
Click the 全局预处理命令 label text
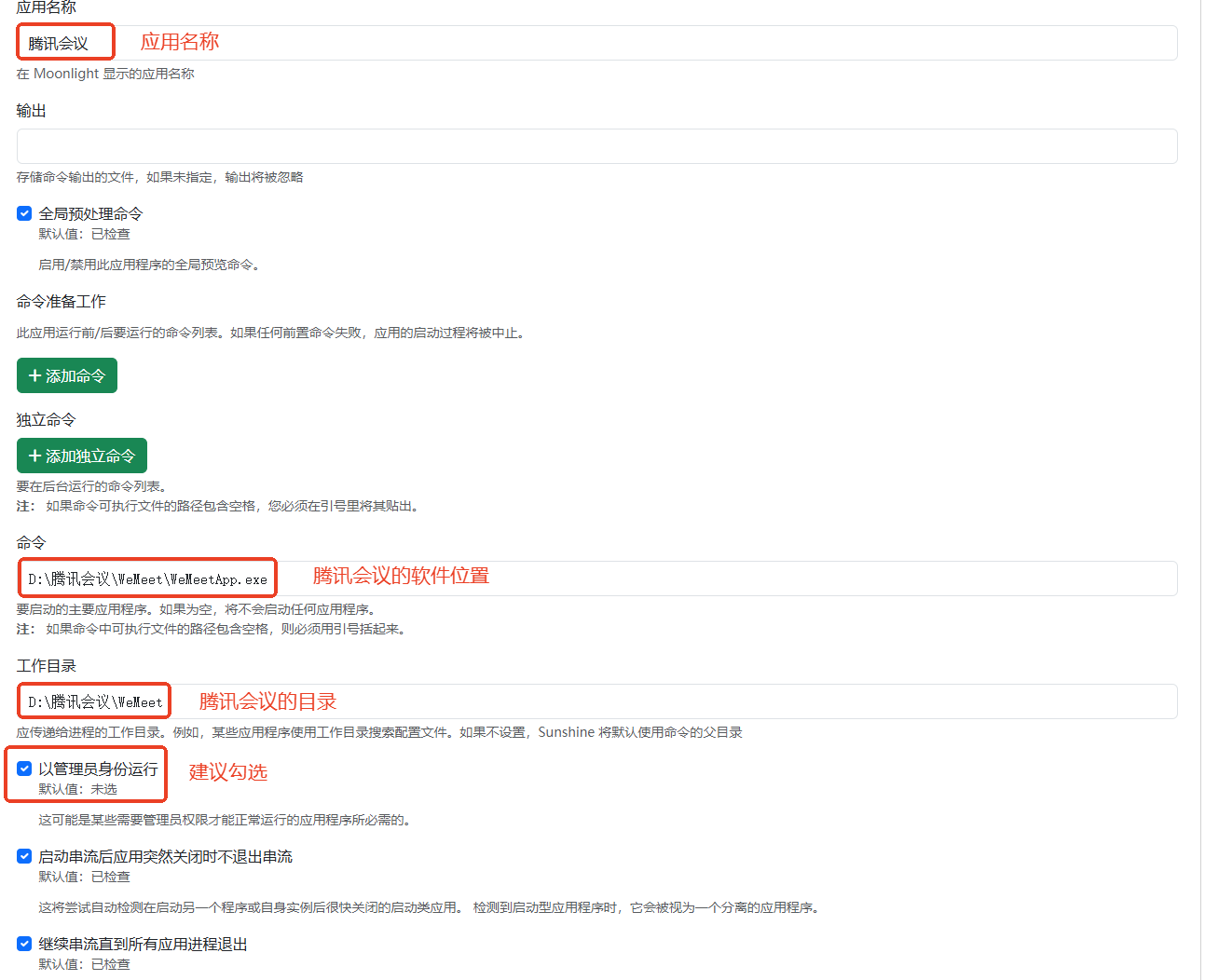coord(90,213)
